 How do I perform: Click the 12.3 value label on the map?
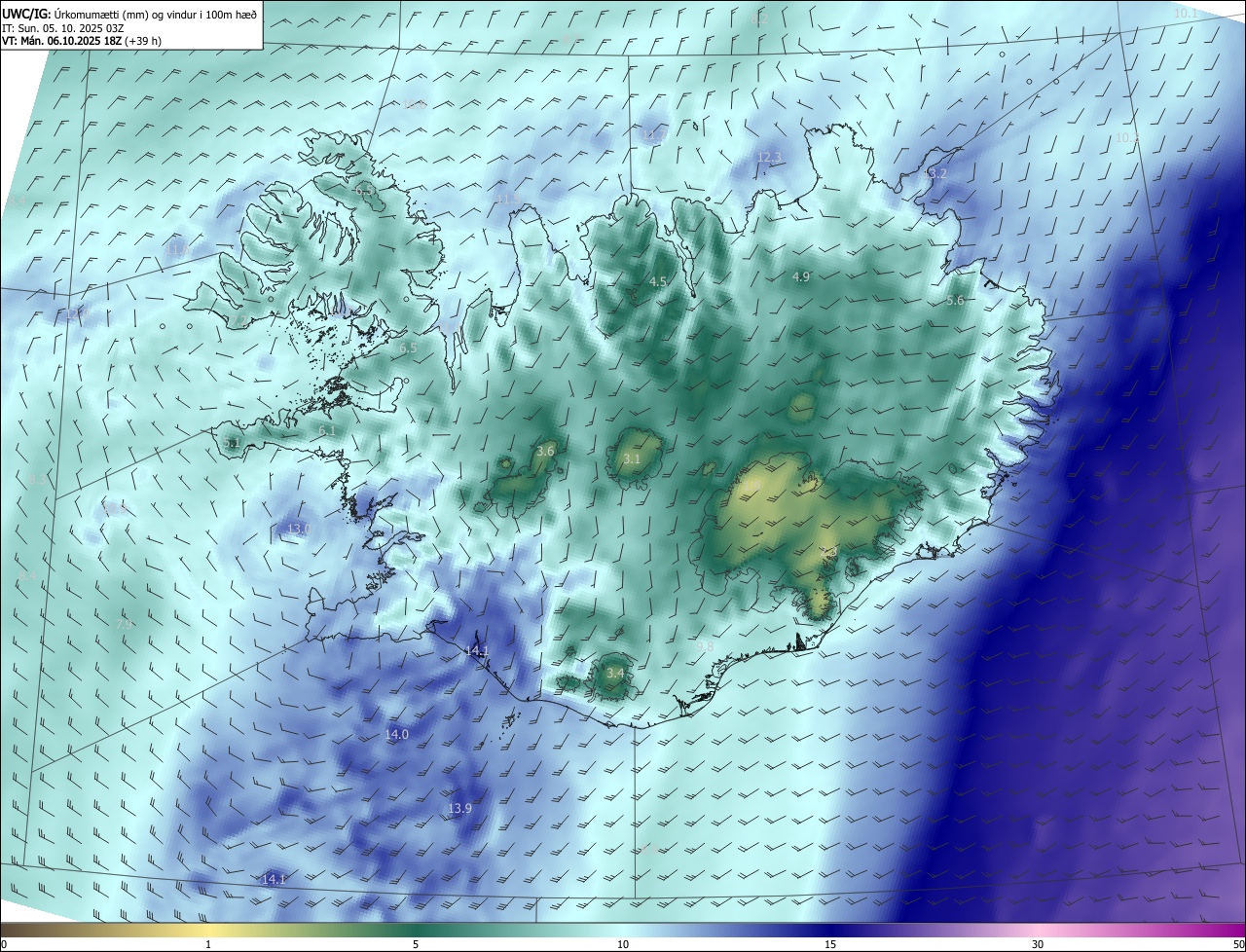769,157
